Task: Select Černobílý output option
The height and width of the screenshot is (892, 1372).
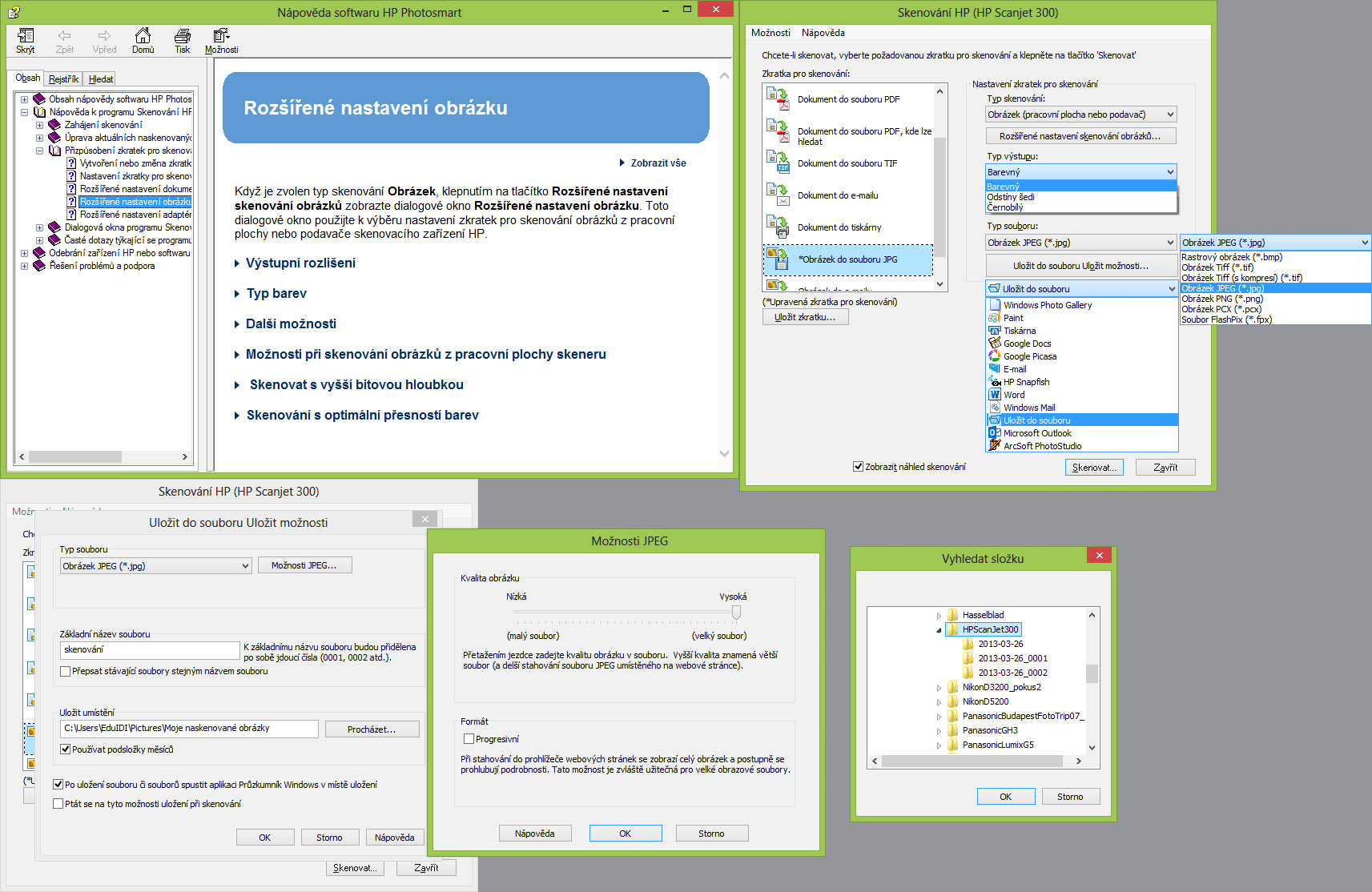Action: (x=1080, y=207)
